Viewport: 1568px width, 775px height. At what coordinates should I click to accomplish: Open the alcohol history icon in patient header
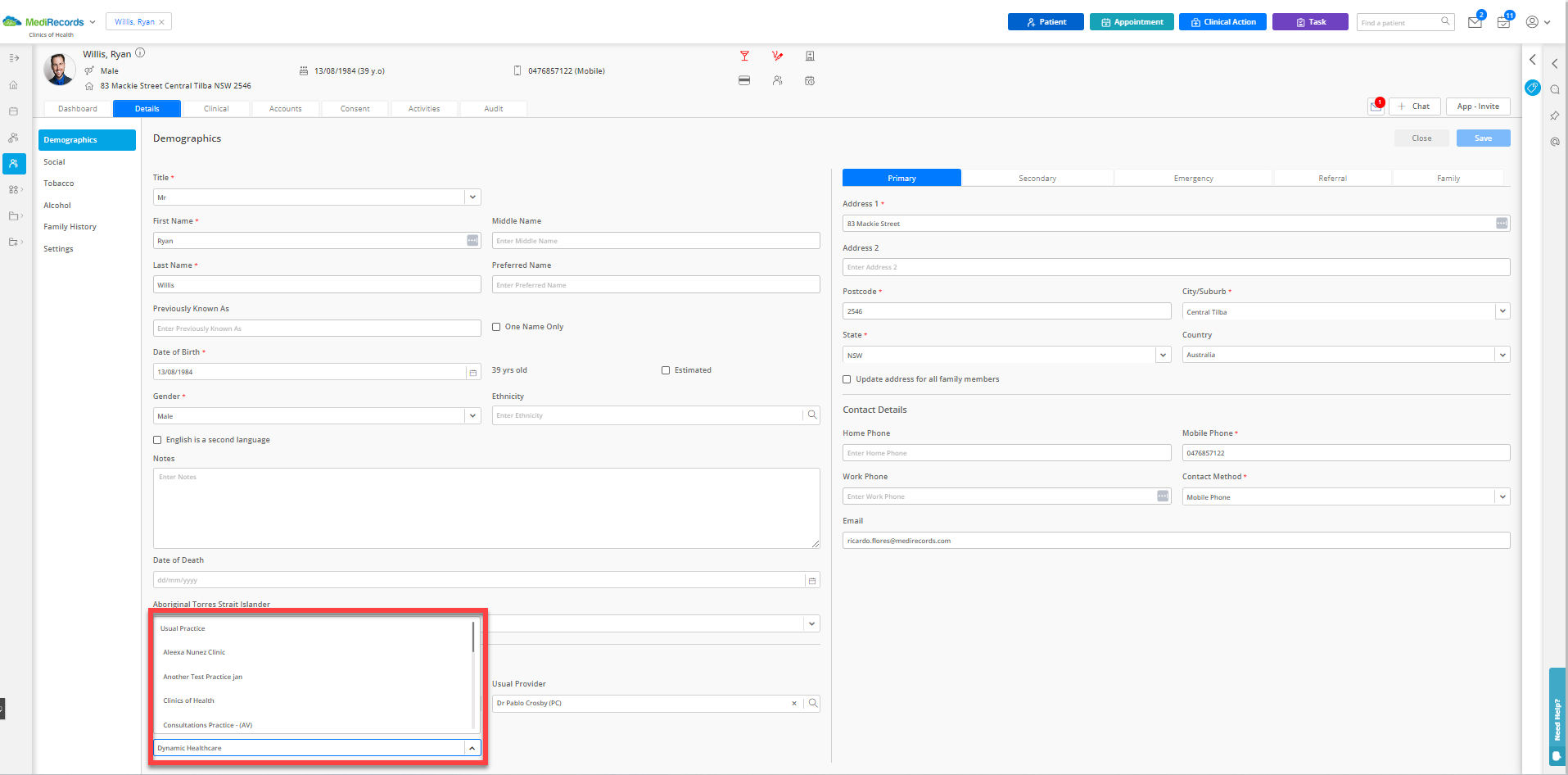(745, 56)
